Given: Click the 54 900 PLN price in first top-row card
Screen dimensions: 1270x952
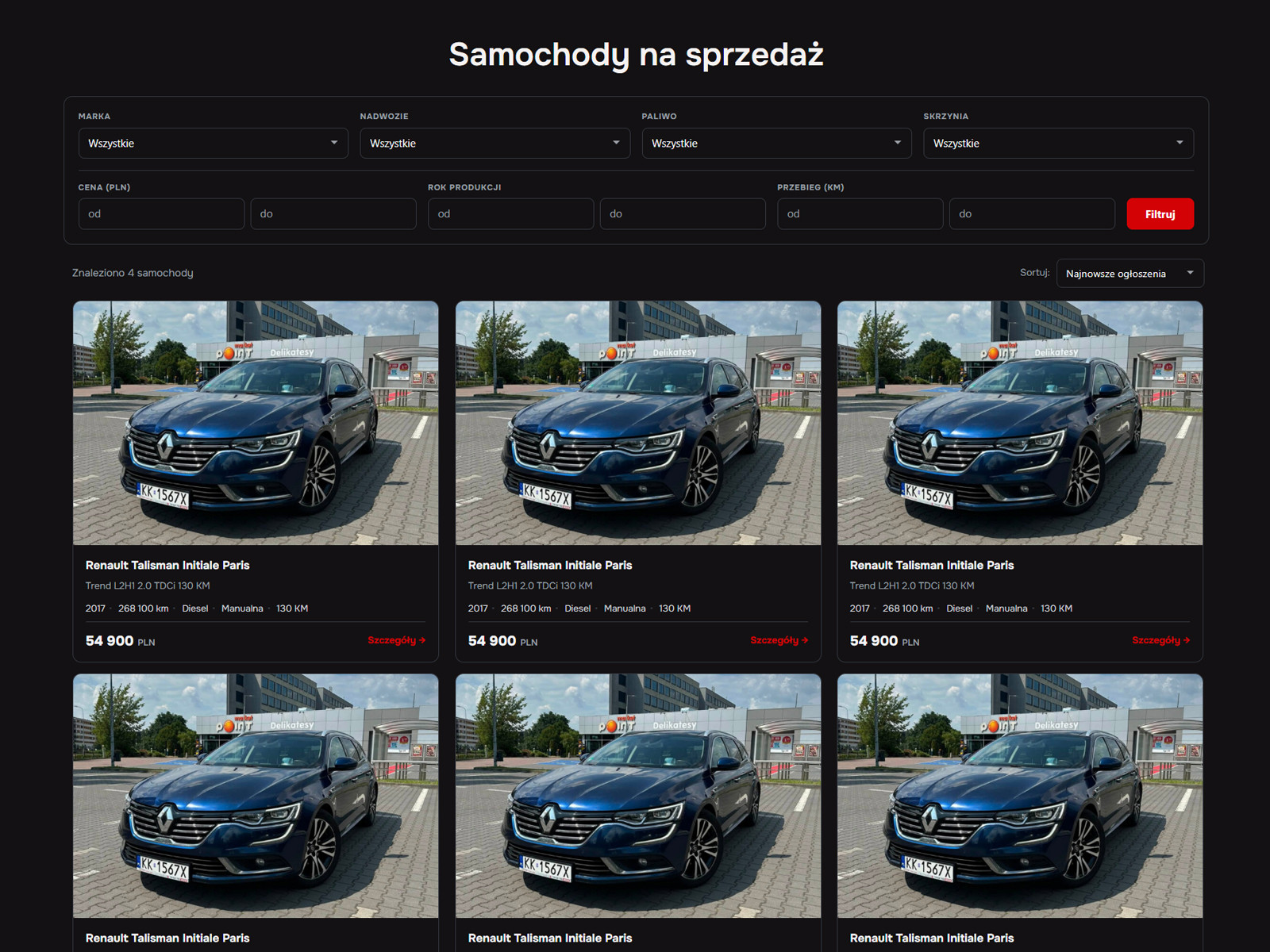Looking at the screenshot, I should click(121, 641).
